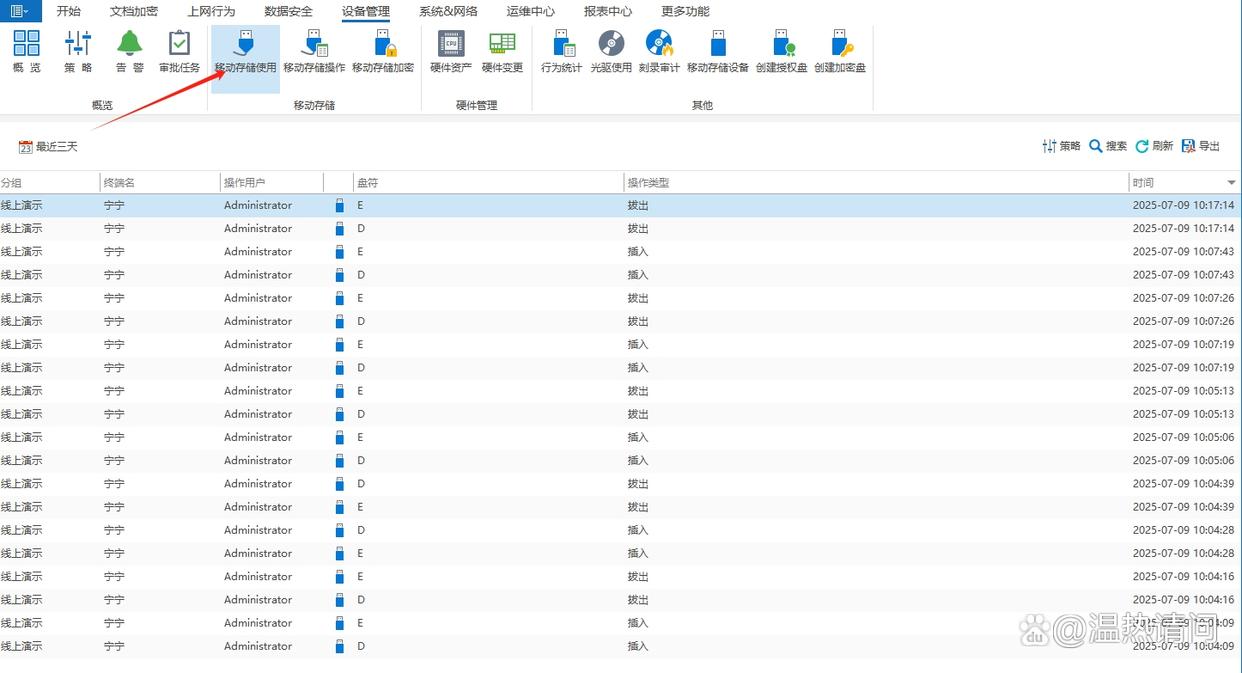
Task: Open the 告警 alert bell icon
Action: (130, 52)
